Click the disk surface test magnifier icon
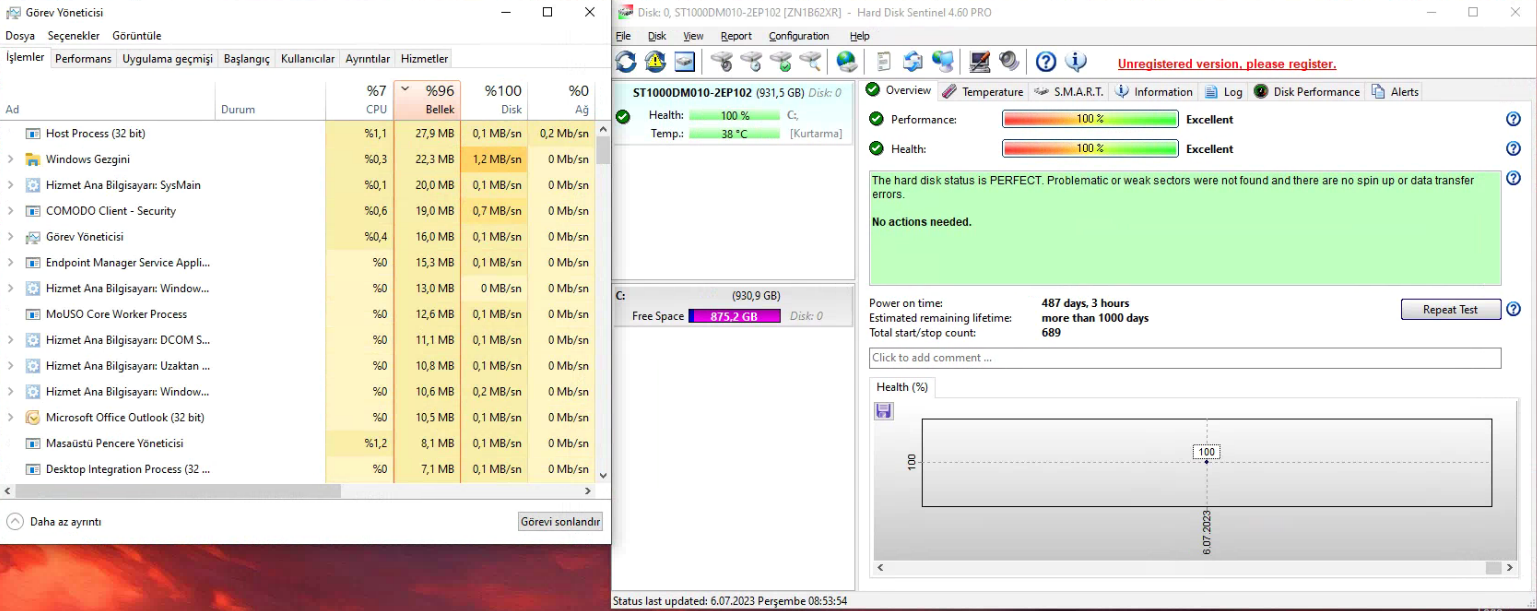This screenshot has height=611, width=1537. pyautogui.click(x=811, y=62)
